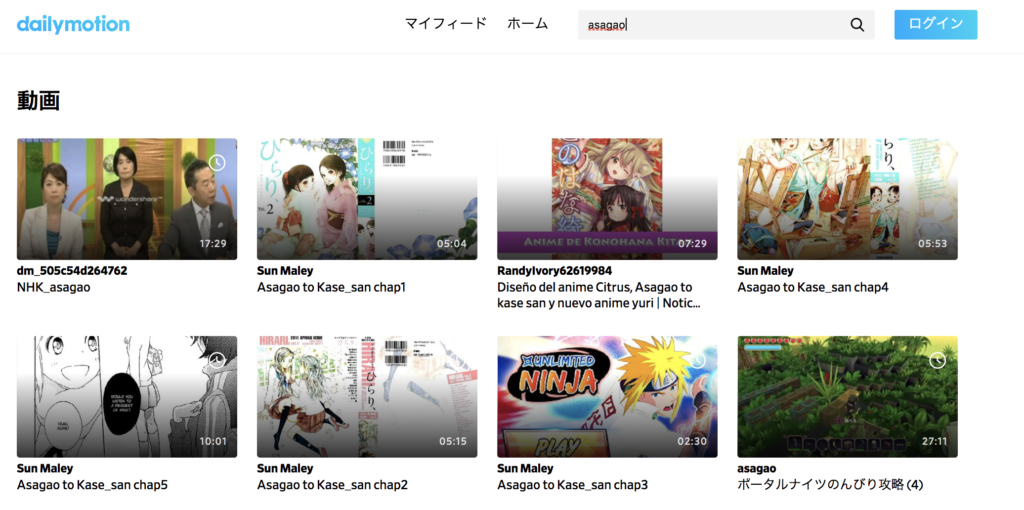Image resolution: width=1024 pixels, height=510 pixels.
Task: Click the Asagao to Kase_san chap4 title
Action: (x=813, y=287)
